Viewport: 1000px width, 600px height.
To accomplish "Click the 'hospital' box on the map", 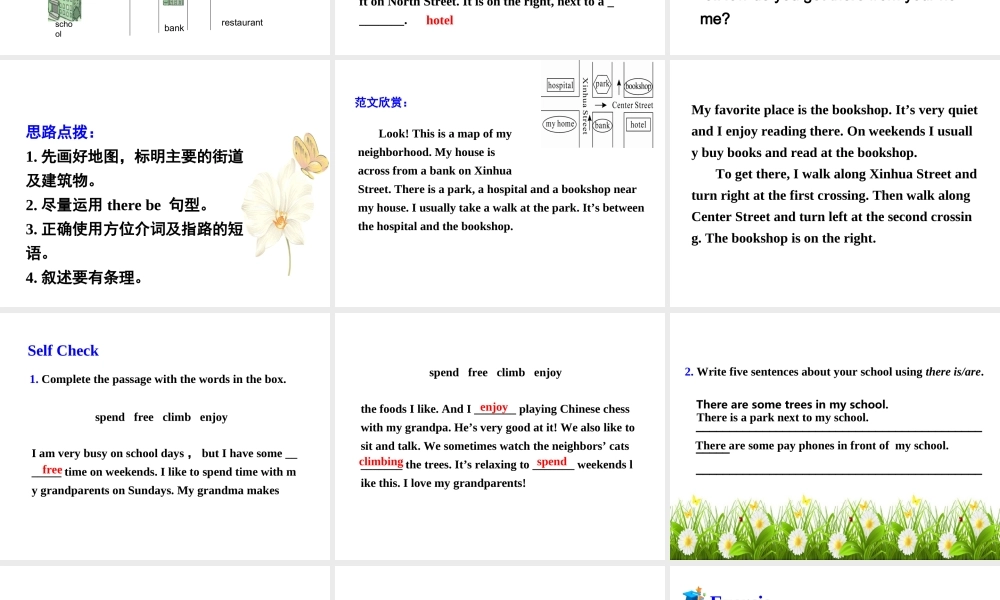I will (x=561, y=85).
